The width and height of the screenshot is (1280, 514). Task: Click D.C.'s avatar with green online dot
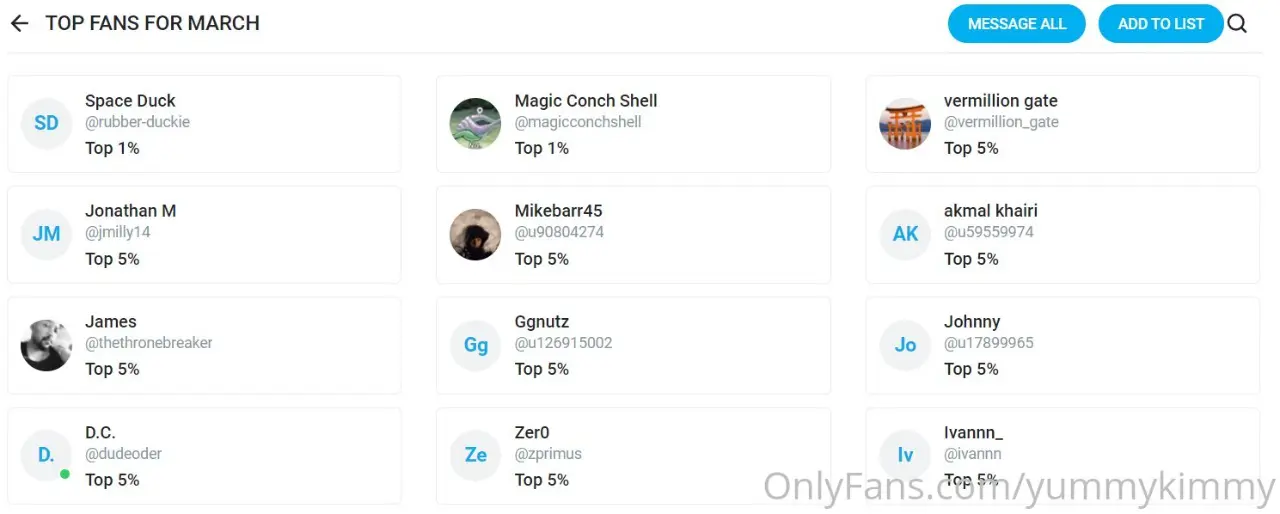pyautogui.click(x=46, y=455)
